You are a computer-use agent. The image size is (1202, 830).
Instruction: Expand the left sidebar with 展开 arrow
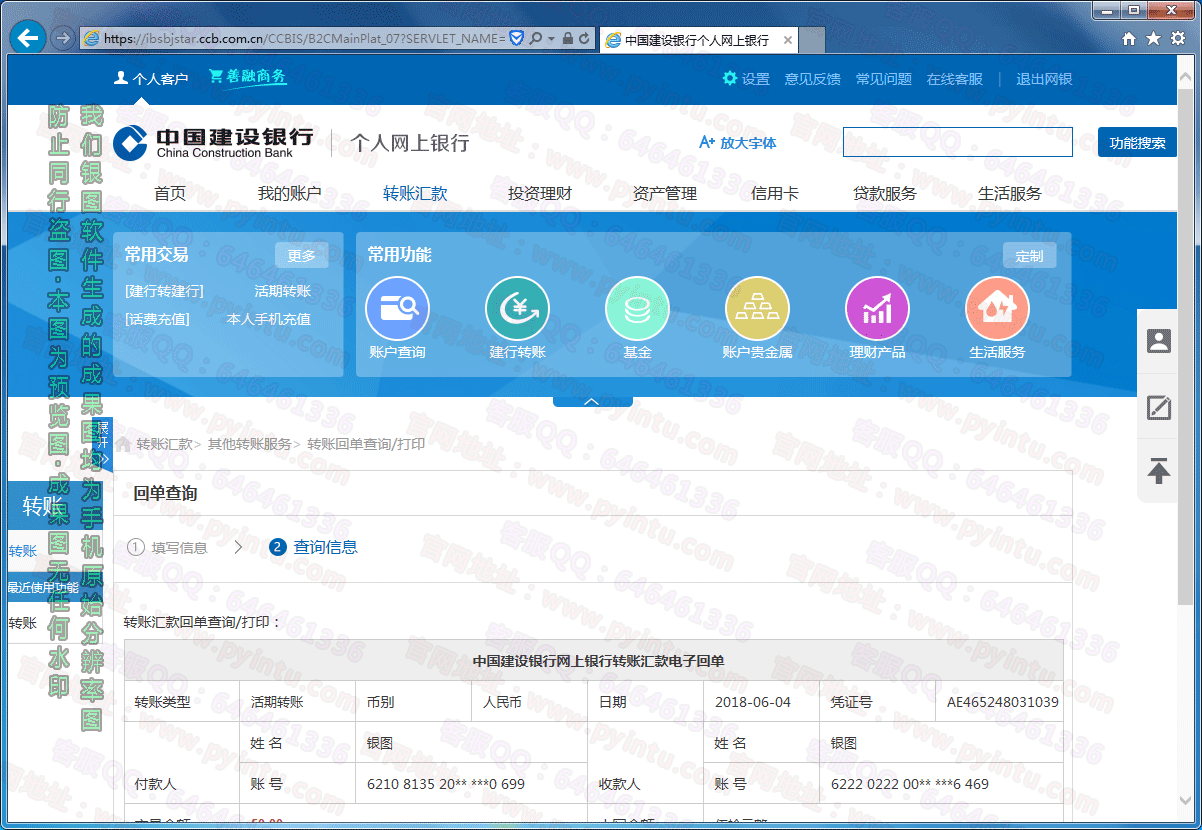pos(103,445)
